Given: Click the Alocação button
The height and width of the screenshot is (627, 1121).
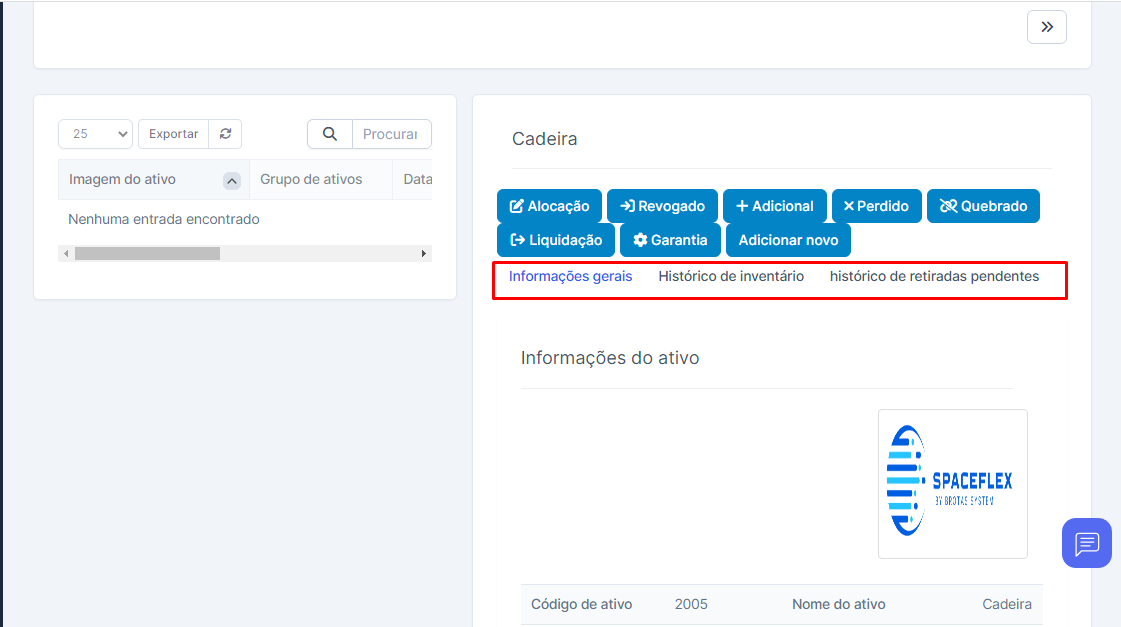Looking at the screenshot, I should (549, 206).
